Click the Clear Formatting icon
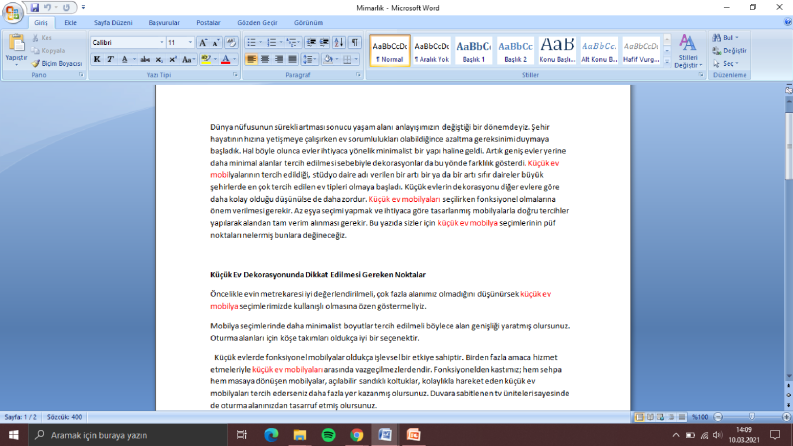793x446 pixels. pyautogui.click(x=231, y=43)
